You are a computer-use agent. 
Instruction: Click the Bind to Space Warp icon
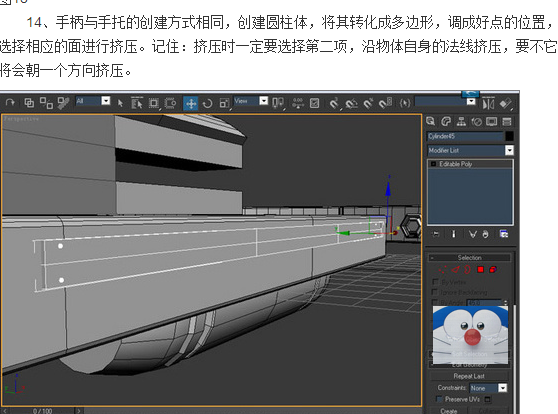[x=64, y=103]
